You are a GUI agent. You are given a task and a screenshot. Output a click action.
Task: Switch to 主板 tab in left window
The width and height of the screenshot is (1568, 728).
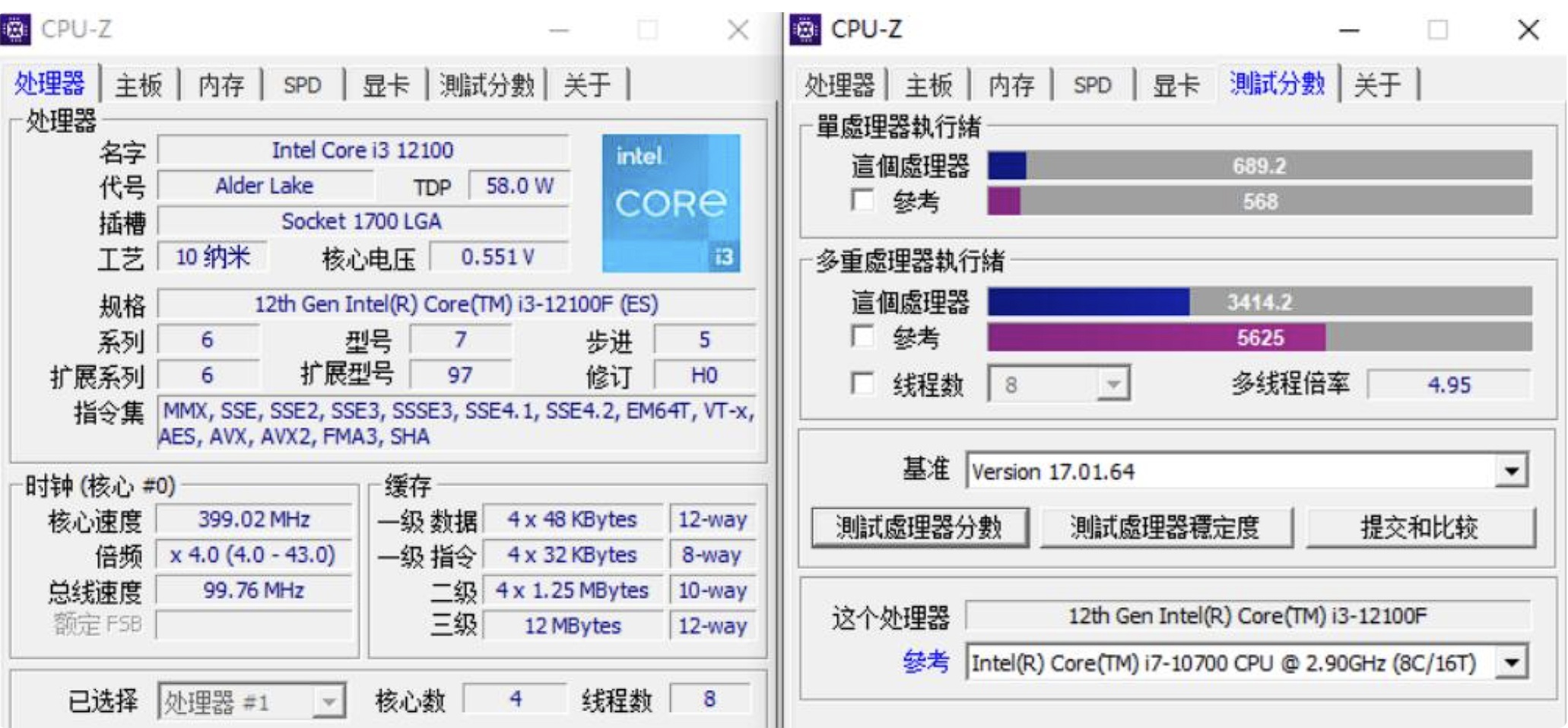[x=139, y=84]
